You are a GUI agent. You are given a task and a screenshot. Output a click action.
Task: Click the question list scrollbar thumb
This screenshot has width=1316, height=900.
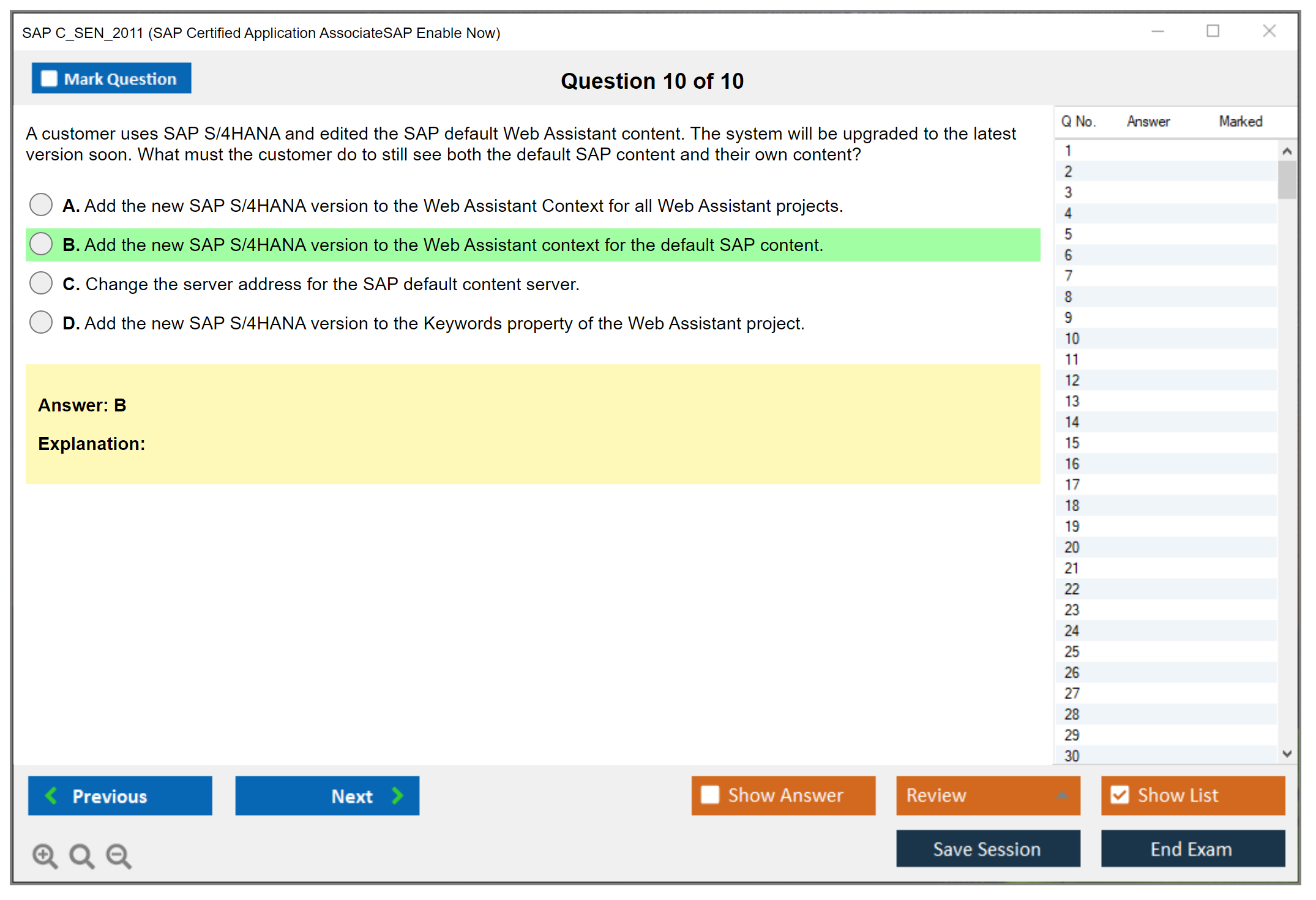[x=1287, y=179]
